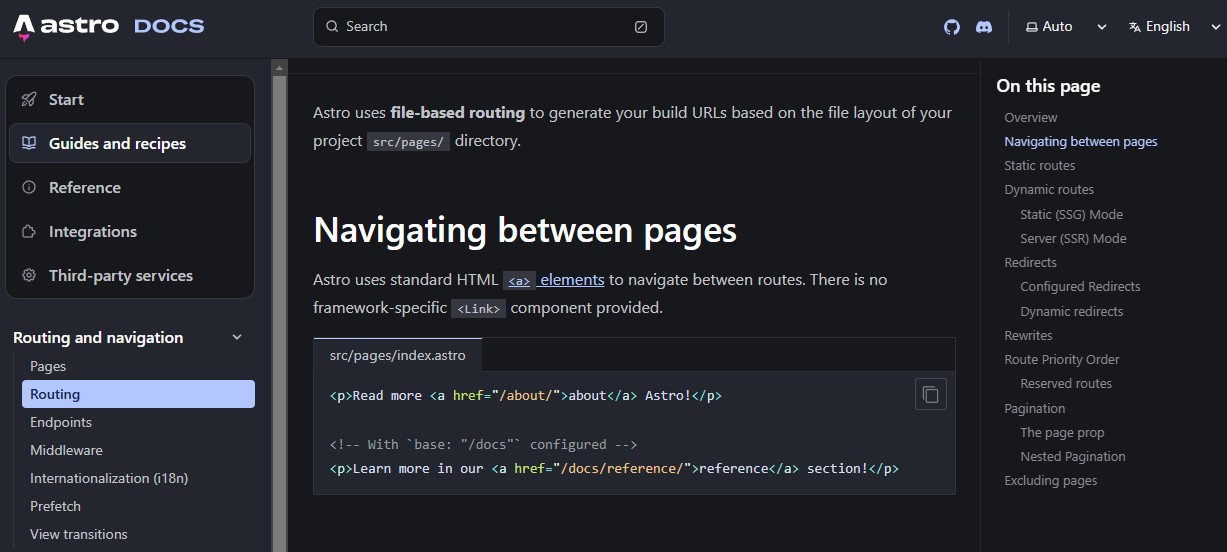This screenshot has height=552, width=1227.
Task: Jump to Navigating between pages in page outline
Action: point(1080,141)
